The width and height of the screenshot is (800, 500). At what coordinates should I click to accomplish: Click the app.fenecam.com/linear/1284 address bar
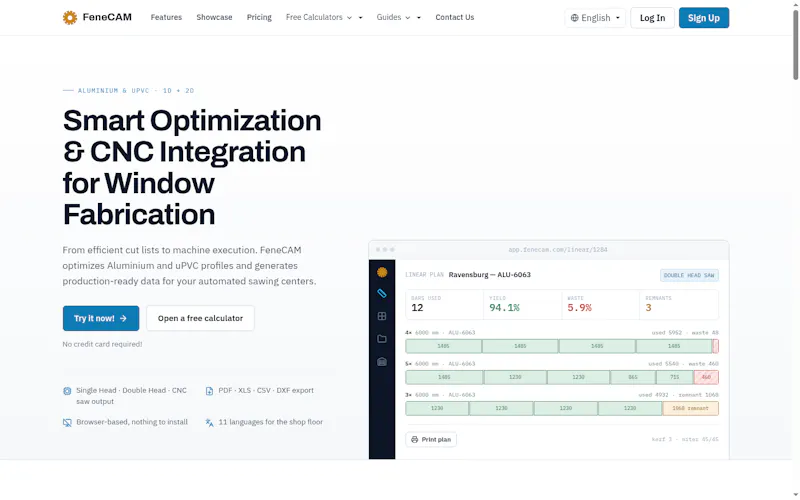pos(558,250)
